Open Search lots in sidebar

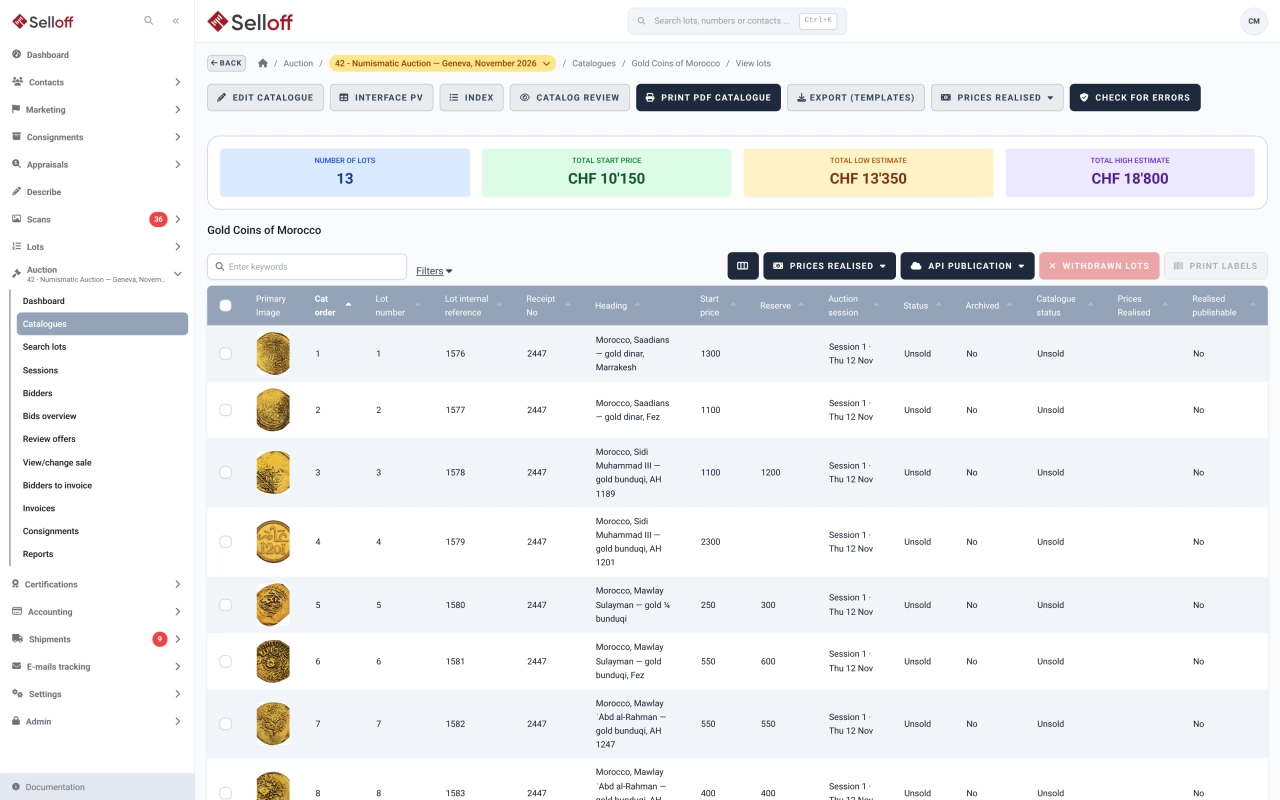(x=44, y=347)
